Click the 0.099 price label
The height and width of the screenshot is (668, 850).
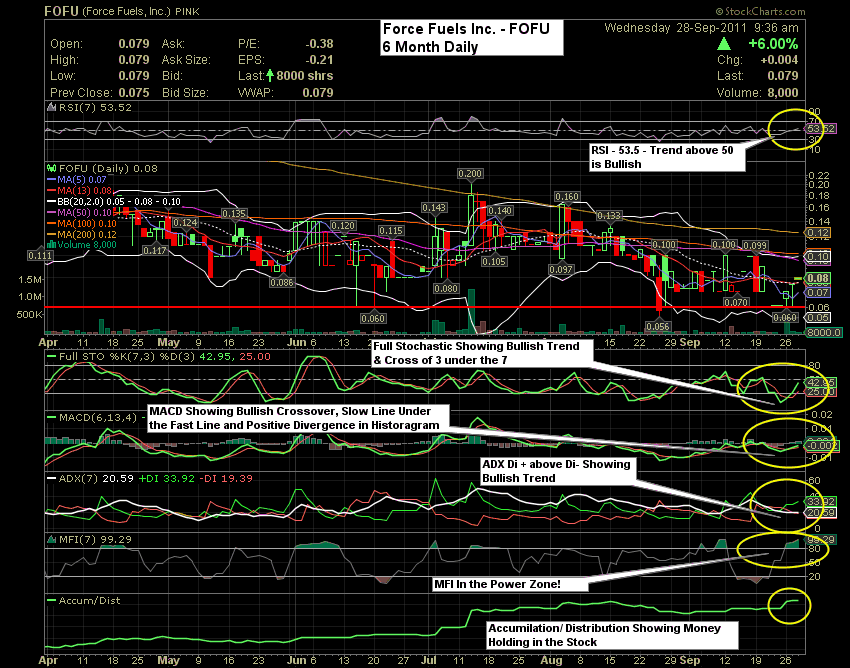point(755,246)
